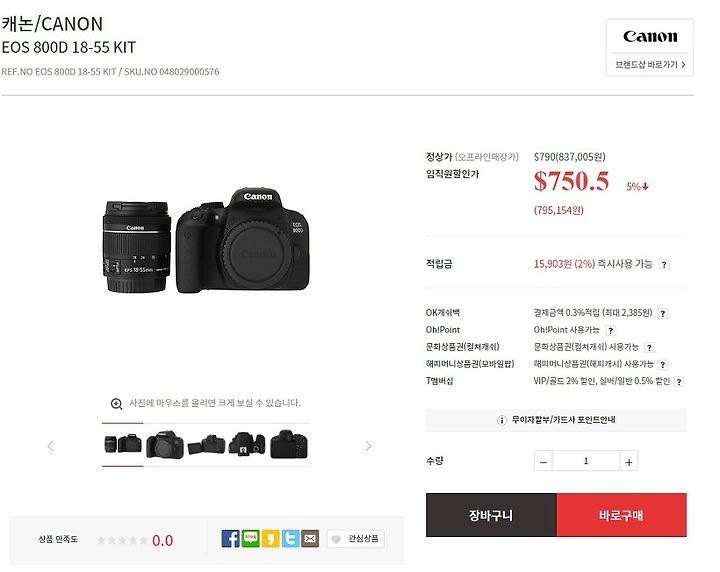Viewport: 720px width, 572px height.
Task: Open help icon beside T멤버십 discount
Action: coord(679,381)
